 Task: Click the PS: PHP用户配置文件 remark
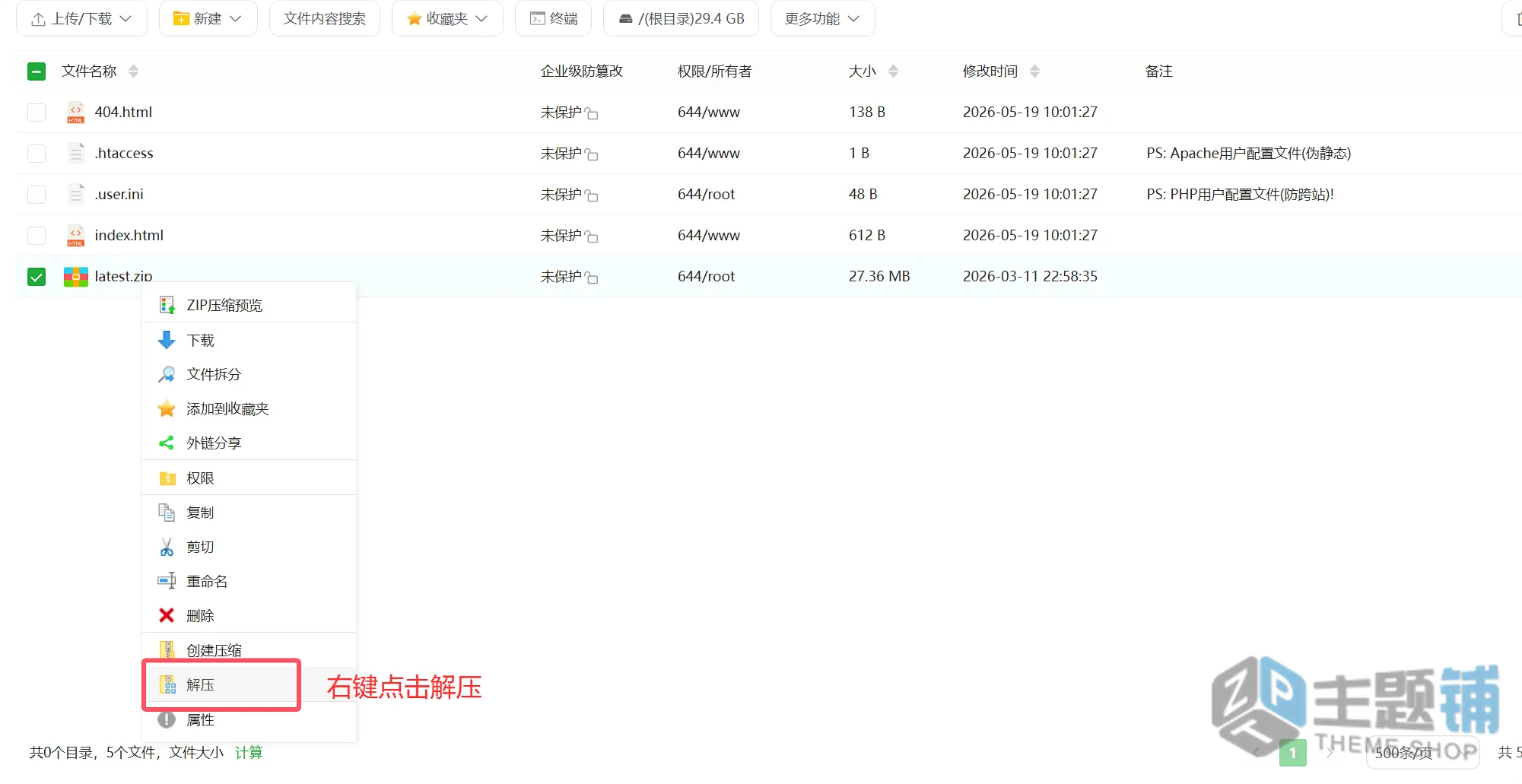pos(1240,194)
